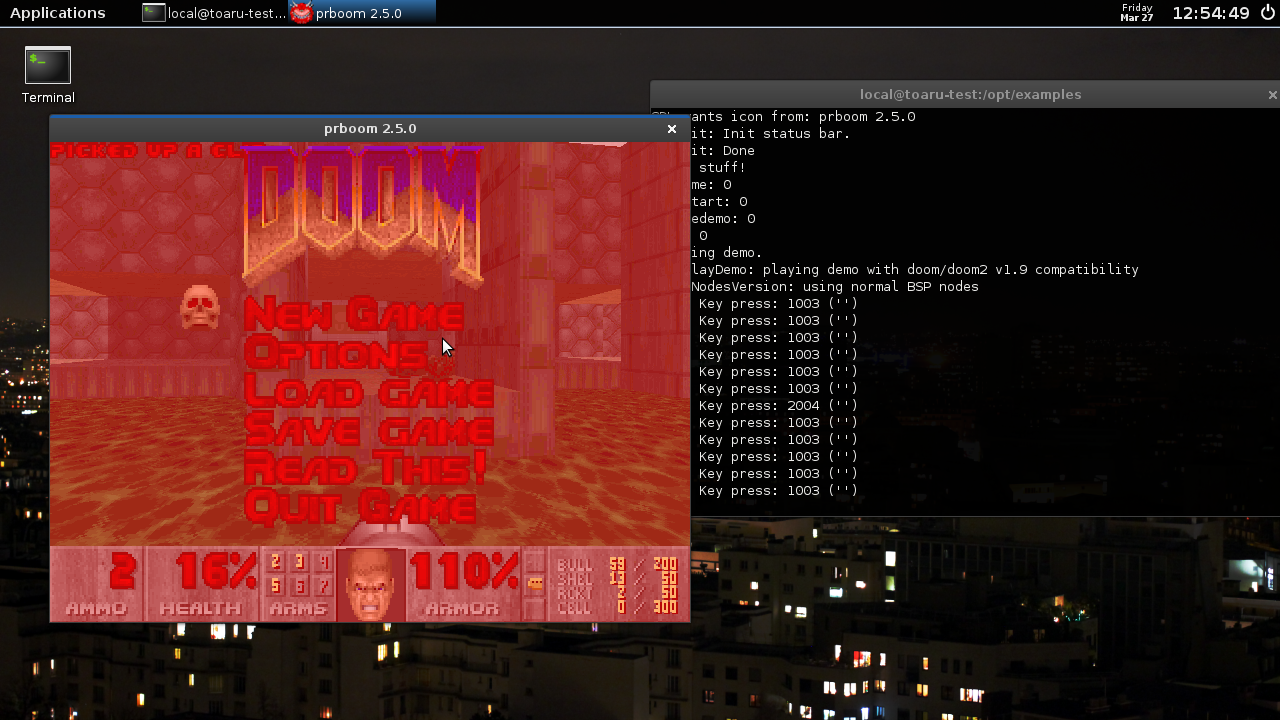Click the power icon in top panel
Screen dimensions: 1280x720
pos(1268,13)
